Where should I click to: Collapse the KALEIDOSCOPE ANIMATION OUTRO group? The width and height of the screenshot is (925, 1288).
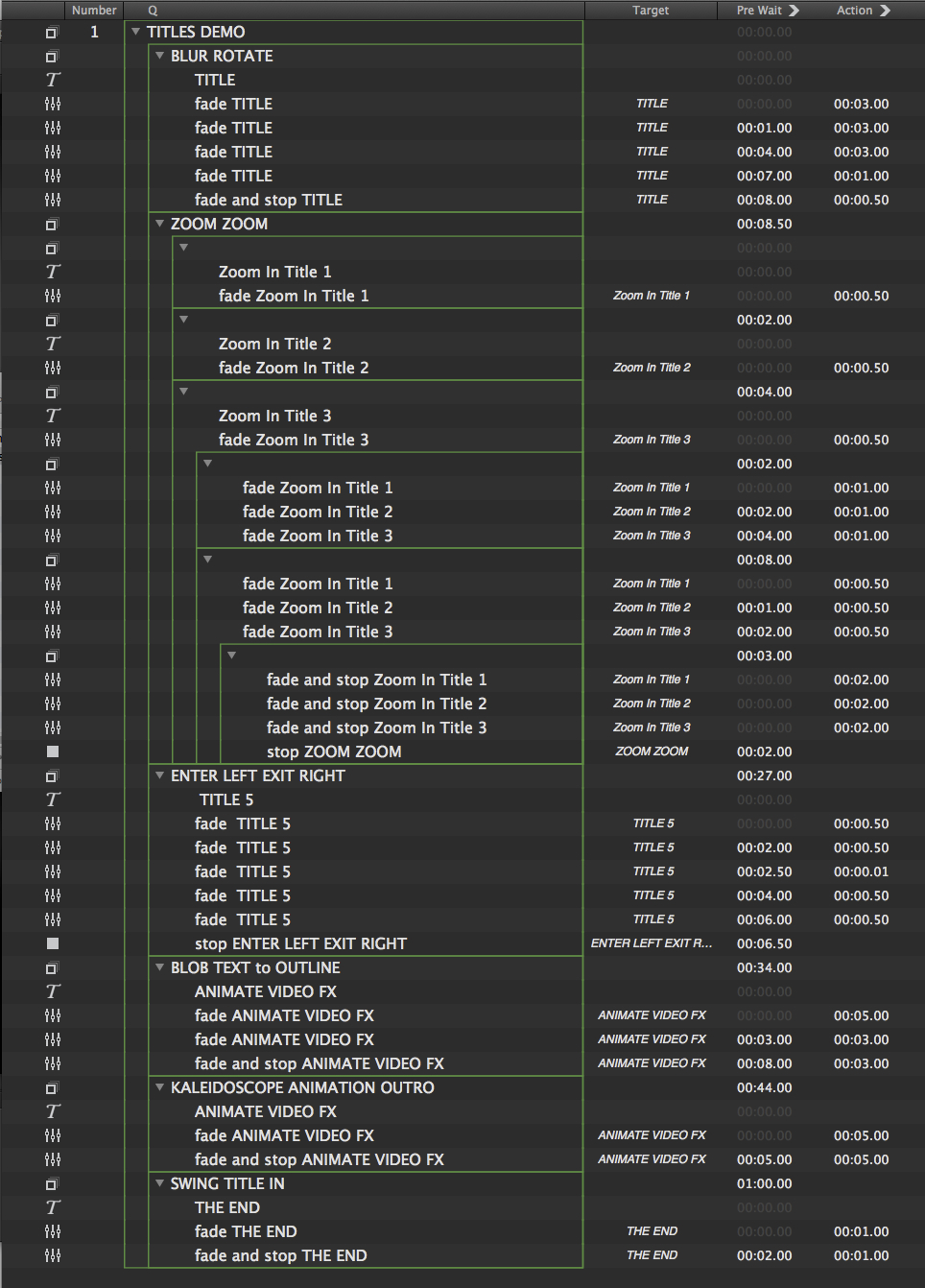coord(158,1087)
